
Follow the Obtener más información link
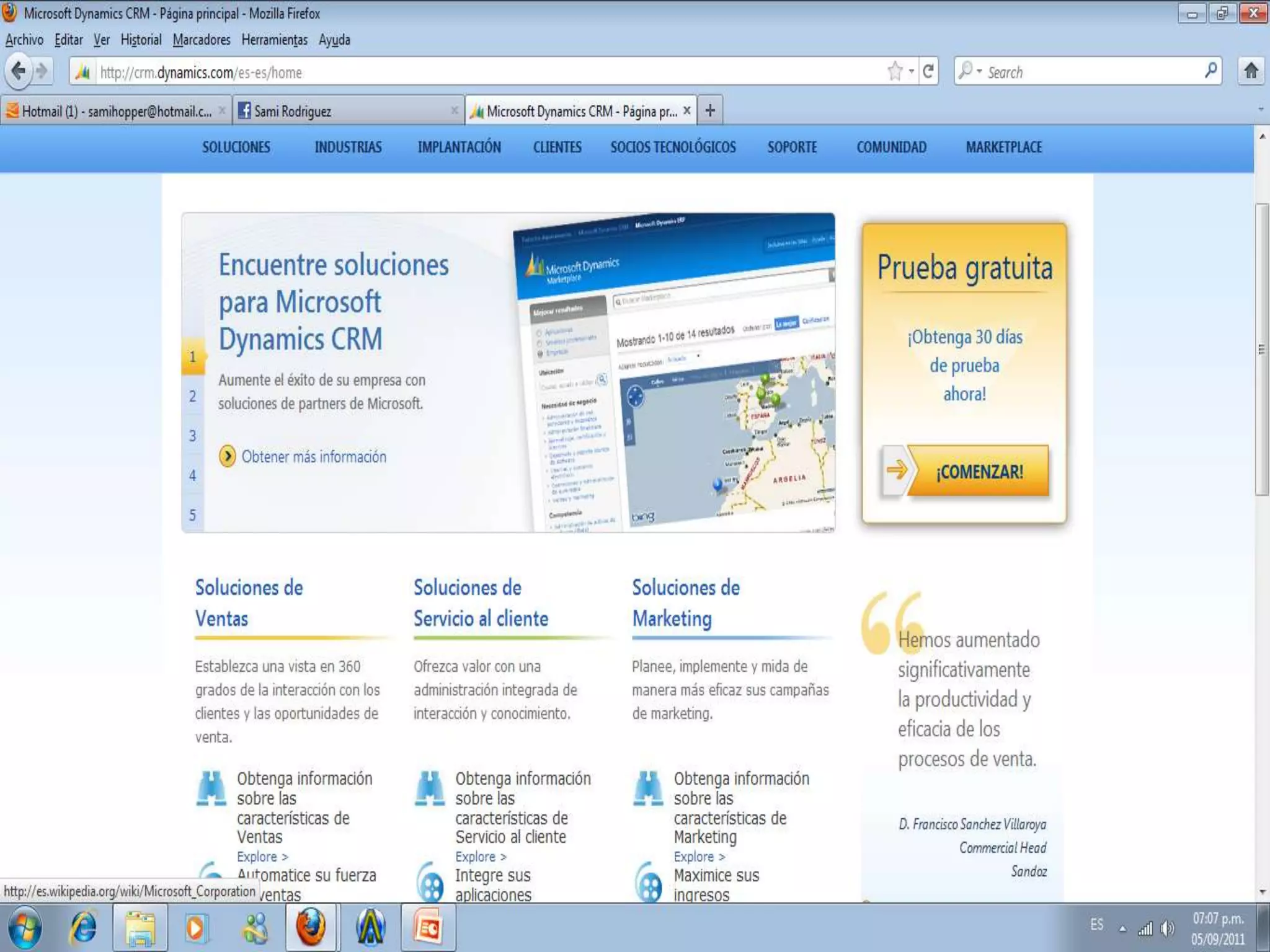(x=313, y=457)
